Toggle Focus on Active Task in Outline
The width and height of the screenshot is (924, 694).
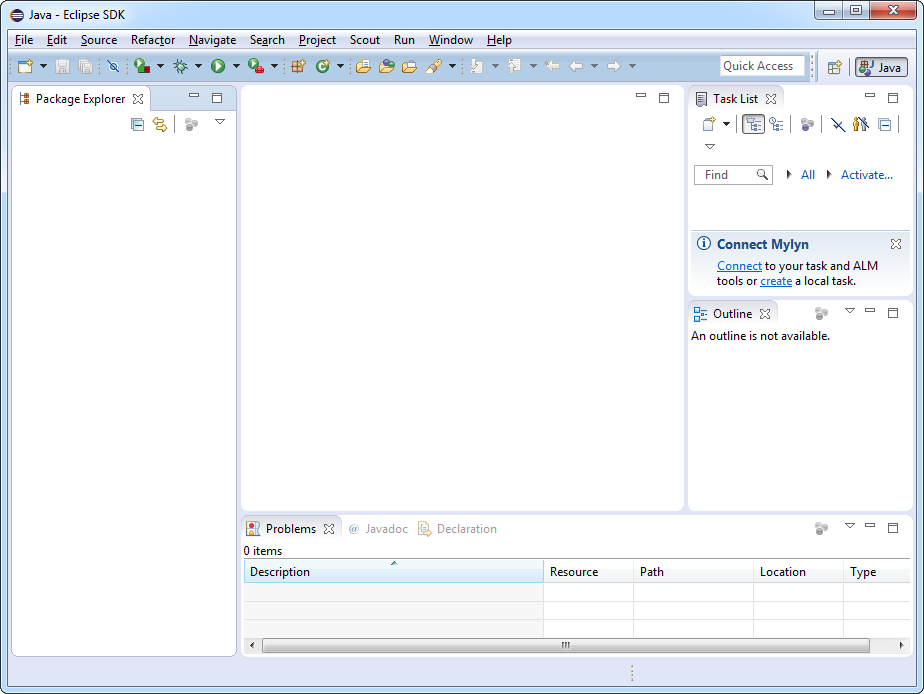click(x=821, y=313)
